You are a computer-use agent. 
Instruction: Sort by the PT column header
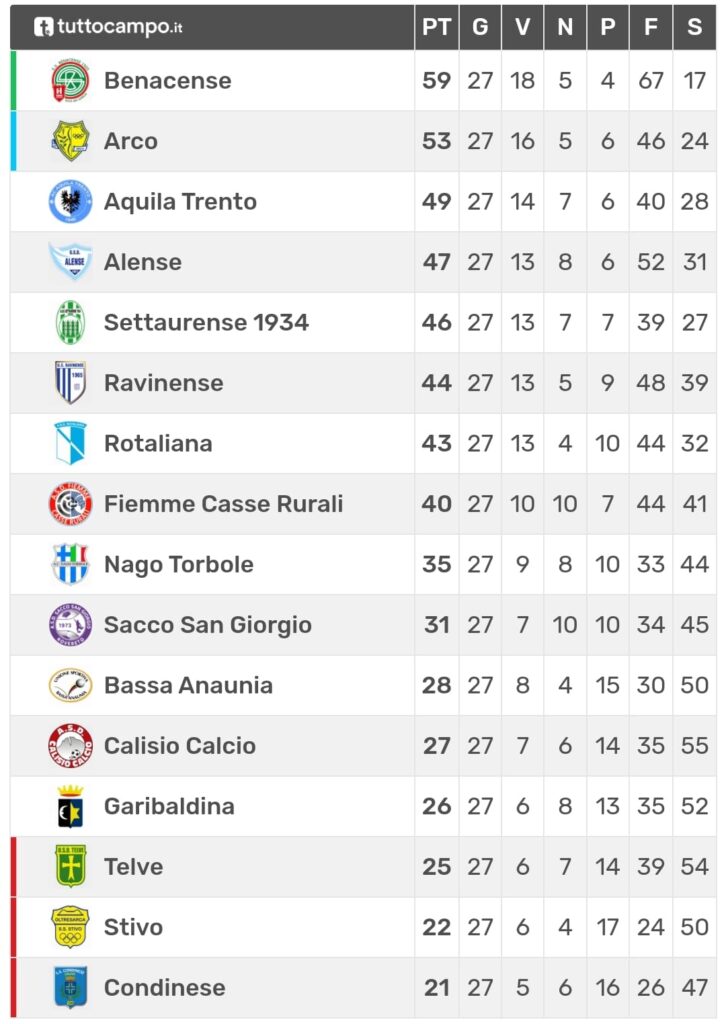436,27
